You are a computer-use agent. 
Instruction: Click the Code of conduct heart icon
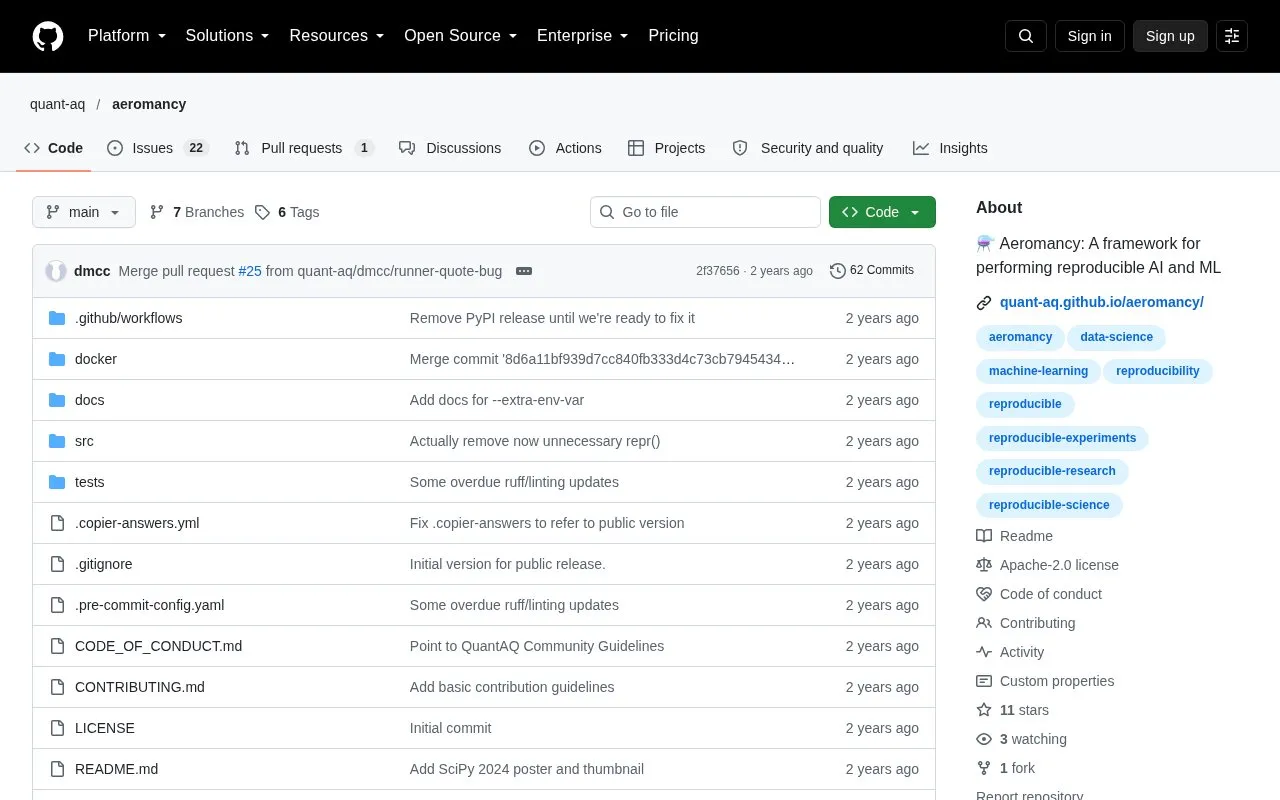pos(984,594)
